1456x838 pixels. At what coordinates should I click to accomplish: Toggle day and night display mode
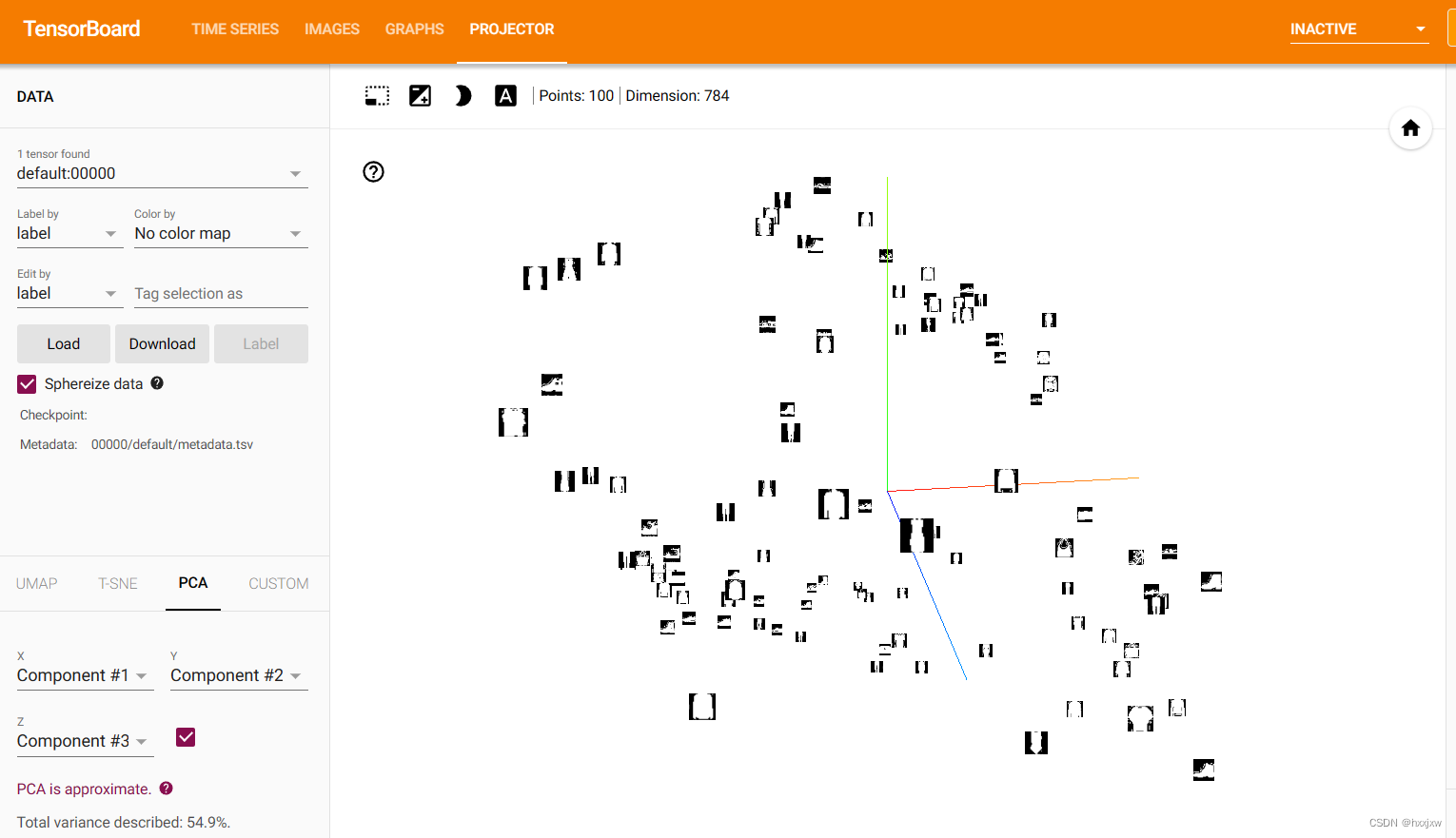pos(462,95)
